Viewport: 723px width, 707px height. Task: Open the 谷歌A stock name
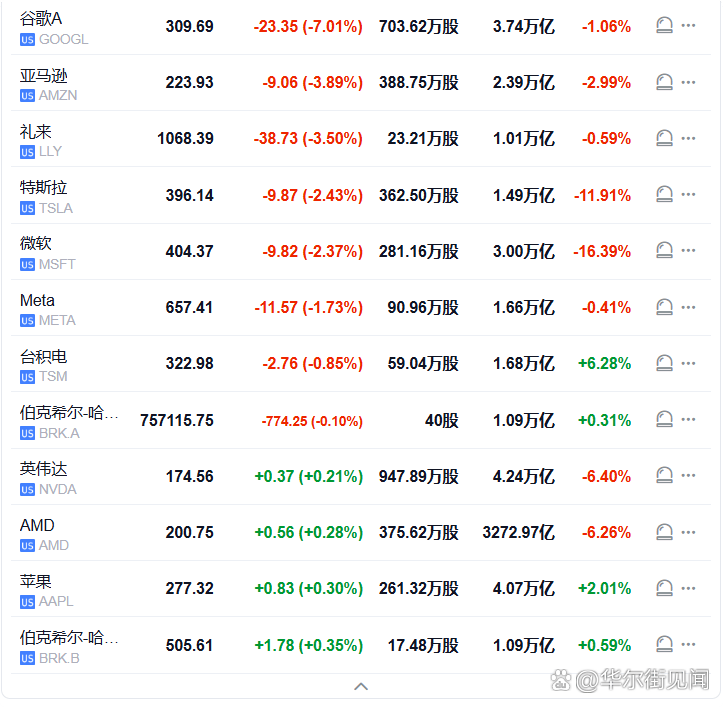point(41,18)
